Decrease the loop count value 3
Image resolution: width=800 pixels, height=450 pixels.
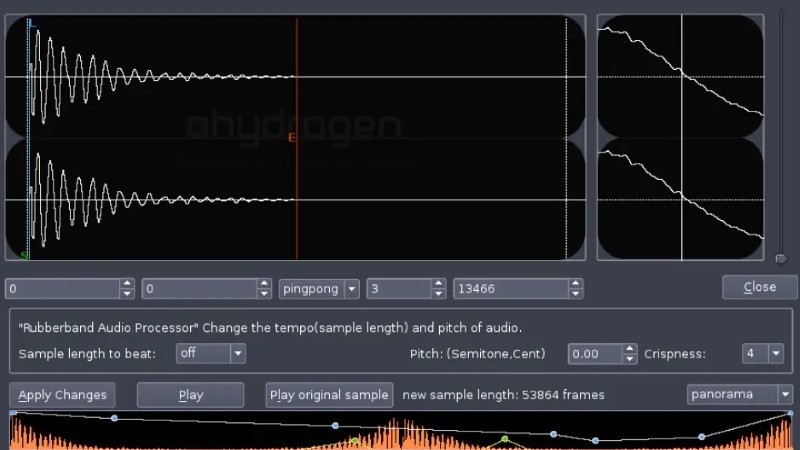438,294
